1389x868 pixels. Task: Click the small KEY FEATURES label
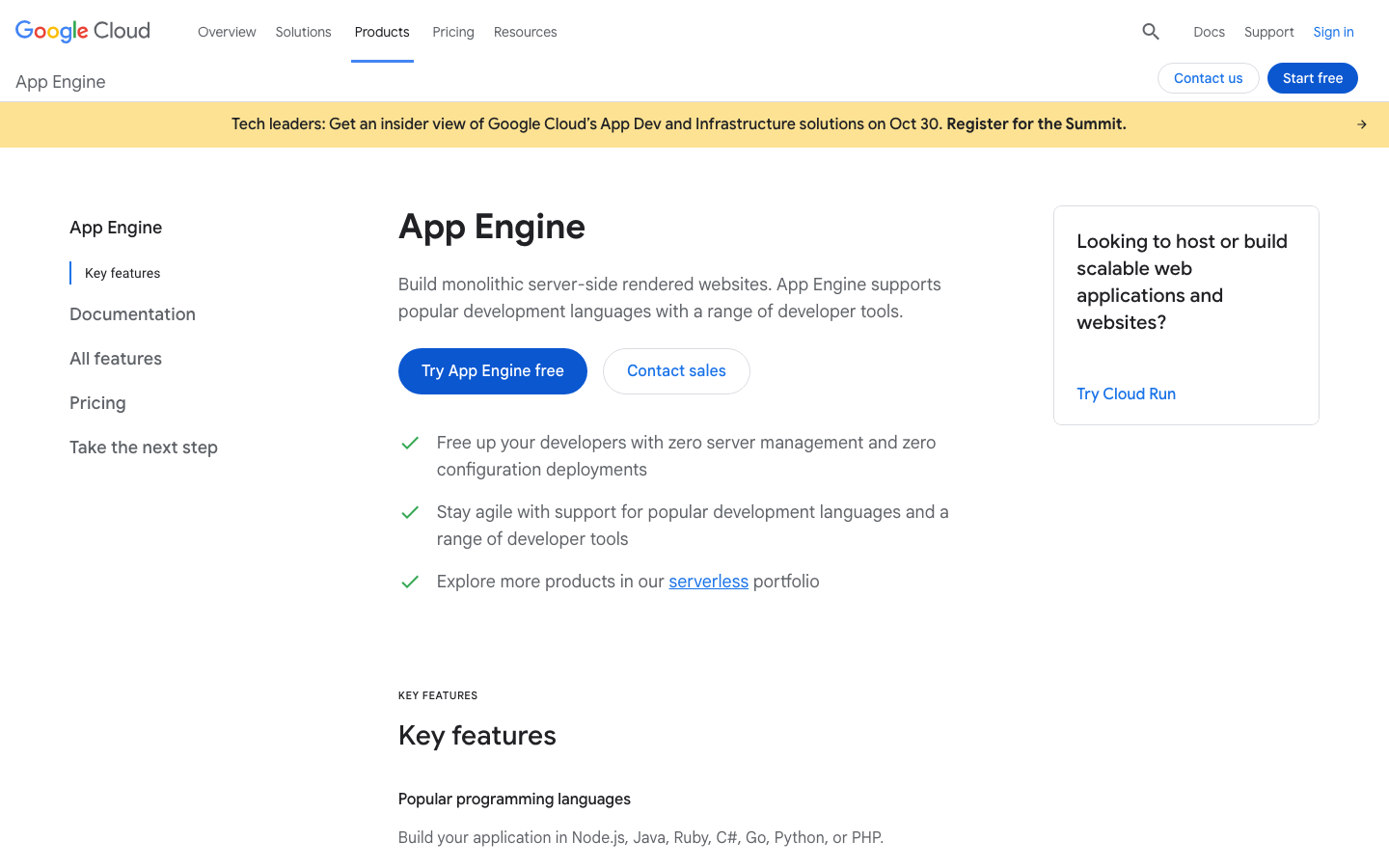(438, 695)
